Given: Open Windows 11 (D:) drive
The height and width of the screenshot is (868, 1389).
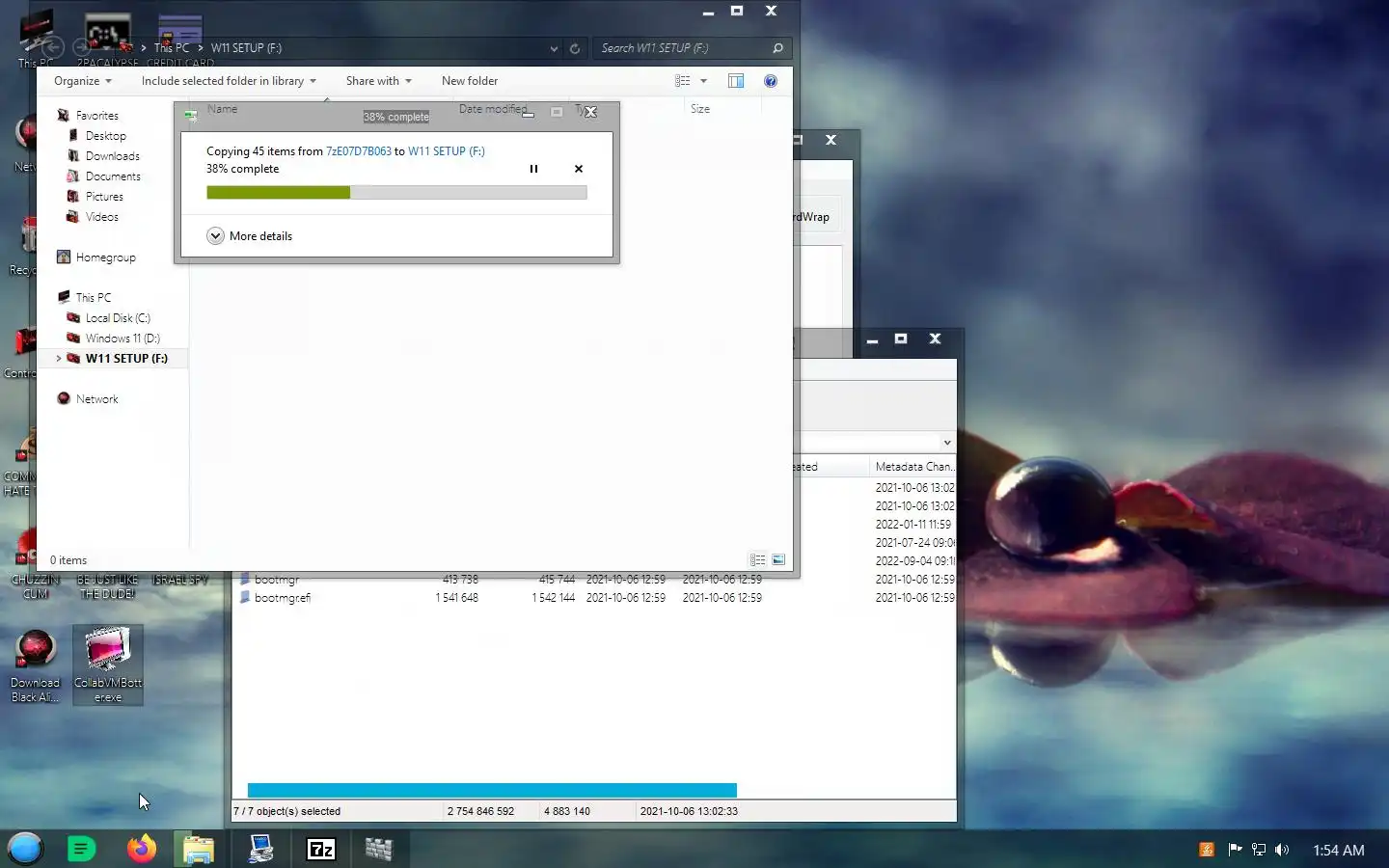Looking at the screenshot, I should tap(113, 339).
